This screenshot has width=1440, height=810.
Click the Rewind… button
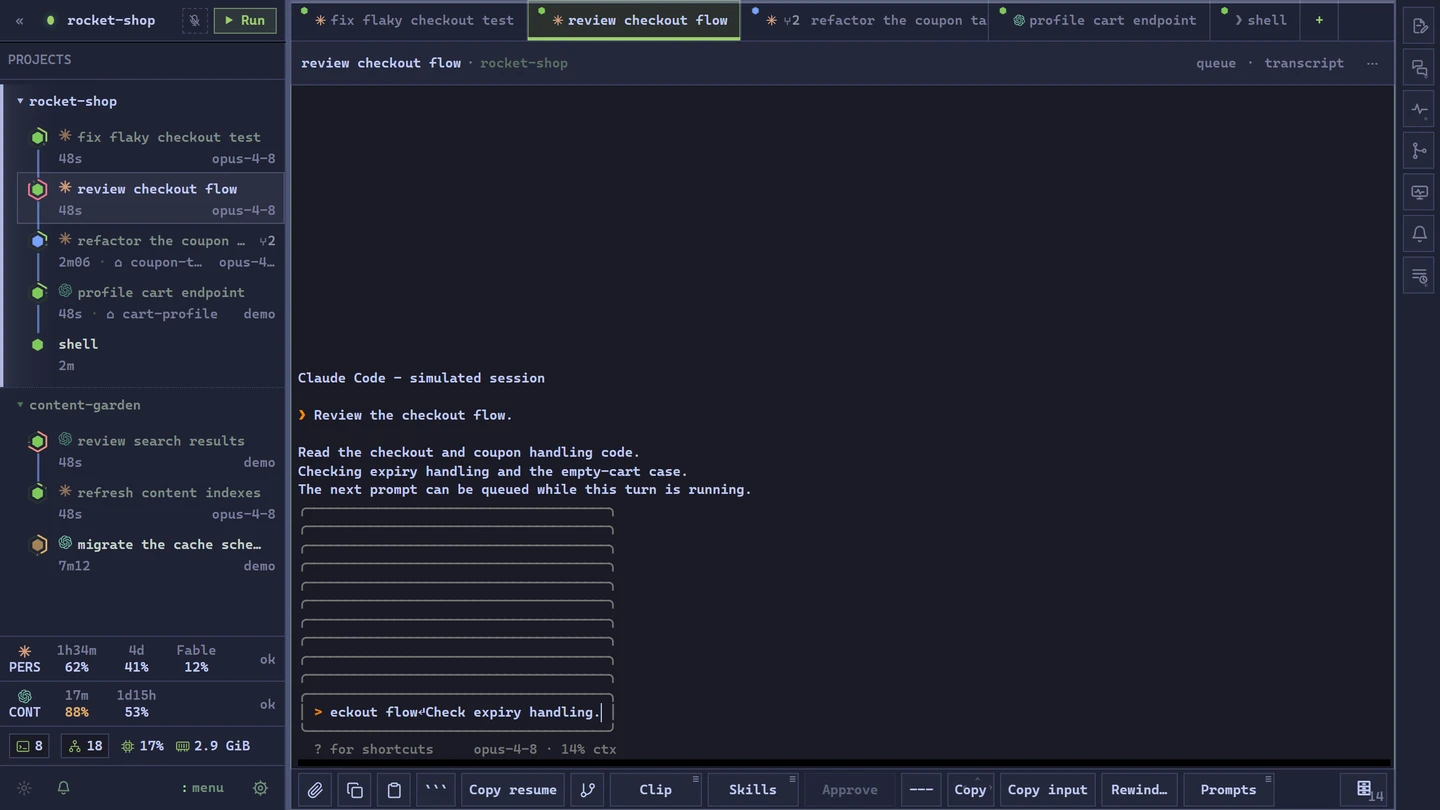(1139, 790)
